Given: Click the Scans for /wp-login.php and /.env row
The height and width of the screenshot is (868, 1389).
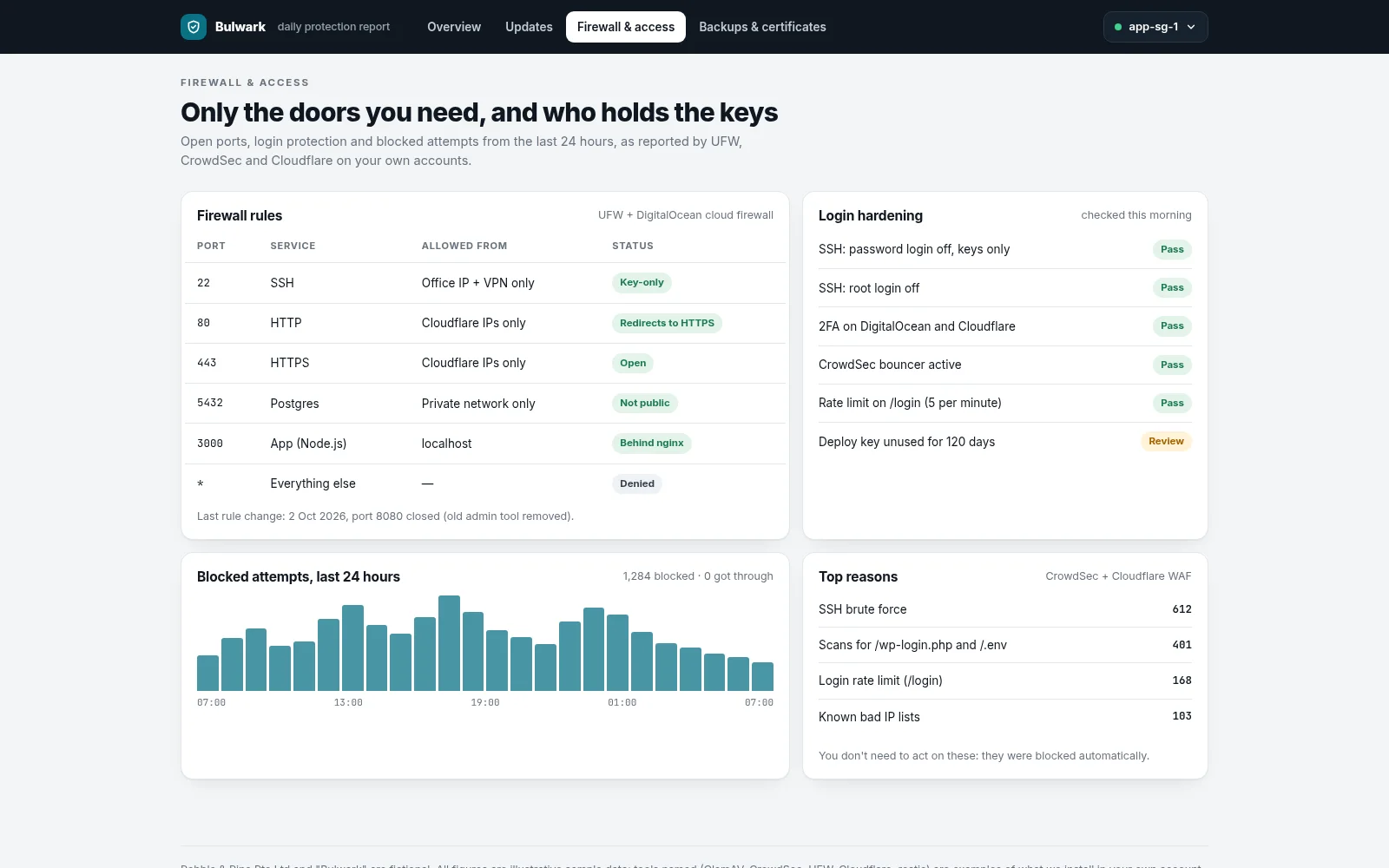Looking at the screenshot, I should [1005, 645].
